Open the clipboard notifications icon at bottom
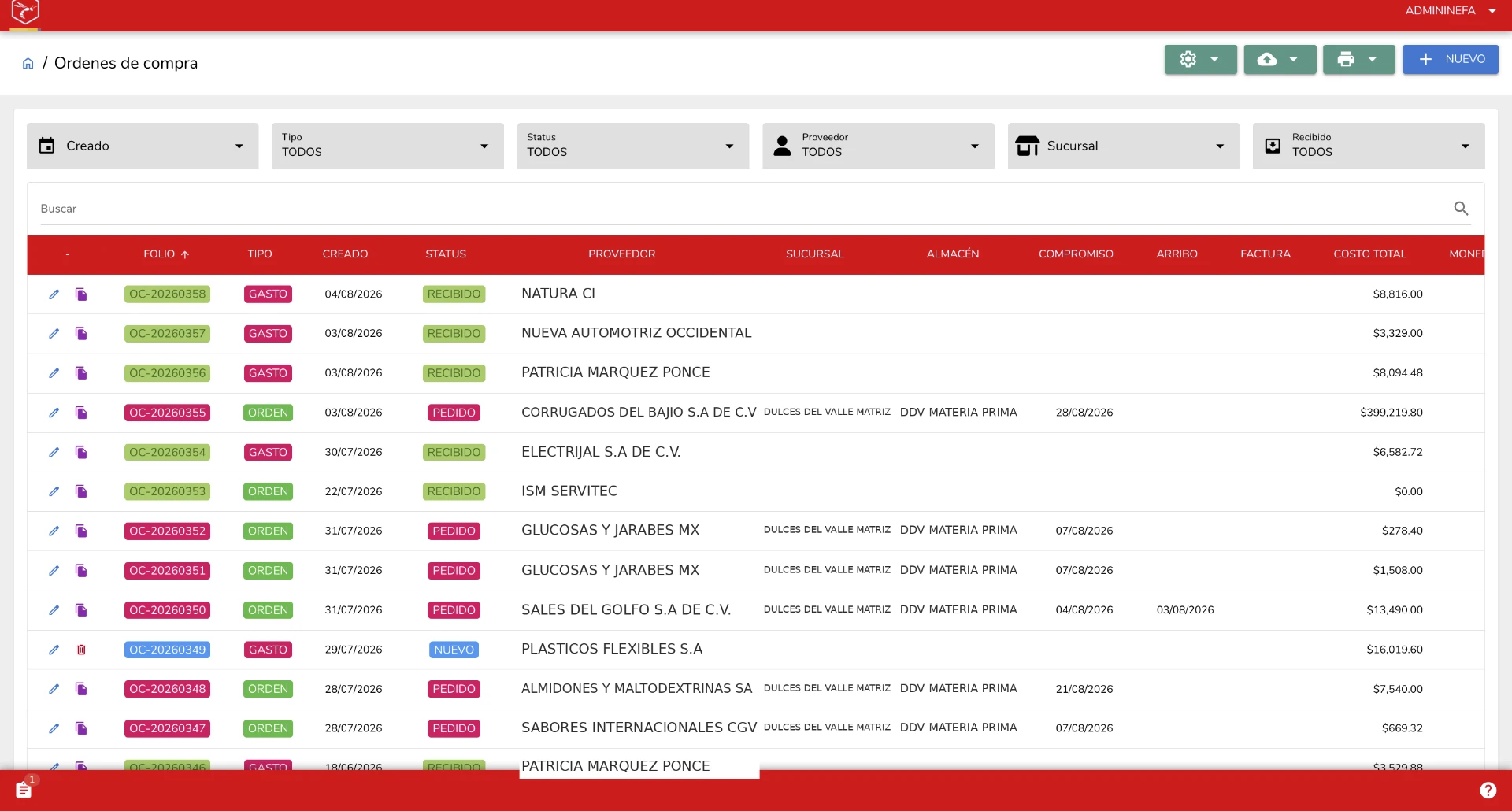The height and width of the screenshot is (811, 1512). pyautogui.click(x=24, y=789)
